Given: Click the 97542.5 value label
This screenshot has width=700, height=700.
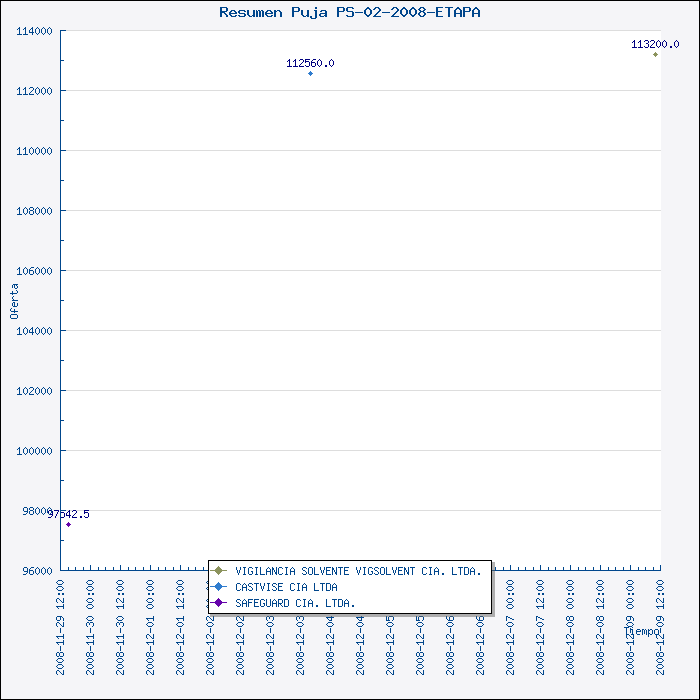Looking at the screenshot, I should [69, 514].
